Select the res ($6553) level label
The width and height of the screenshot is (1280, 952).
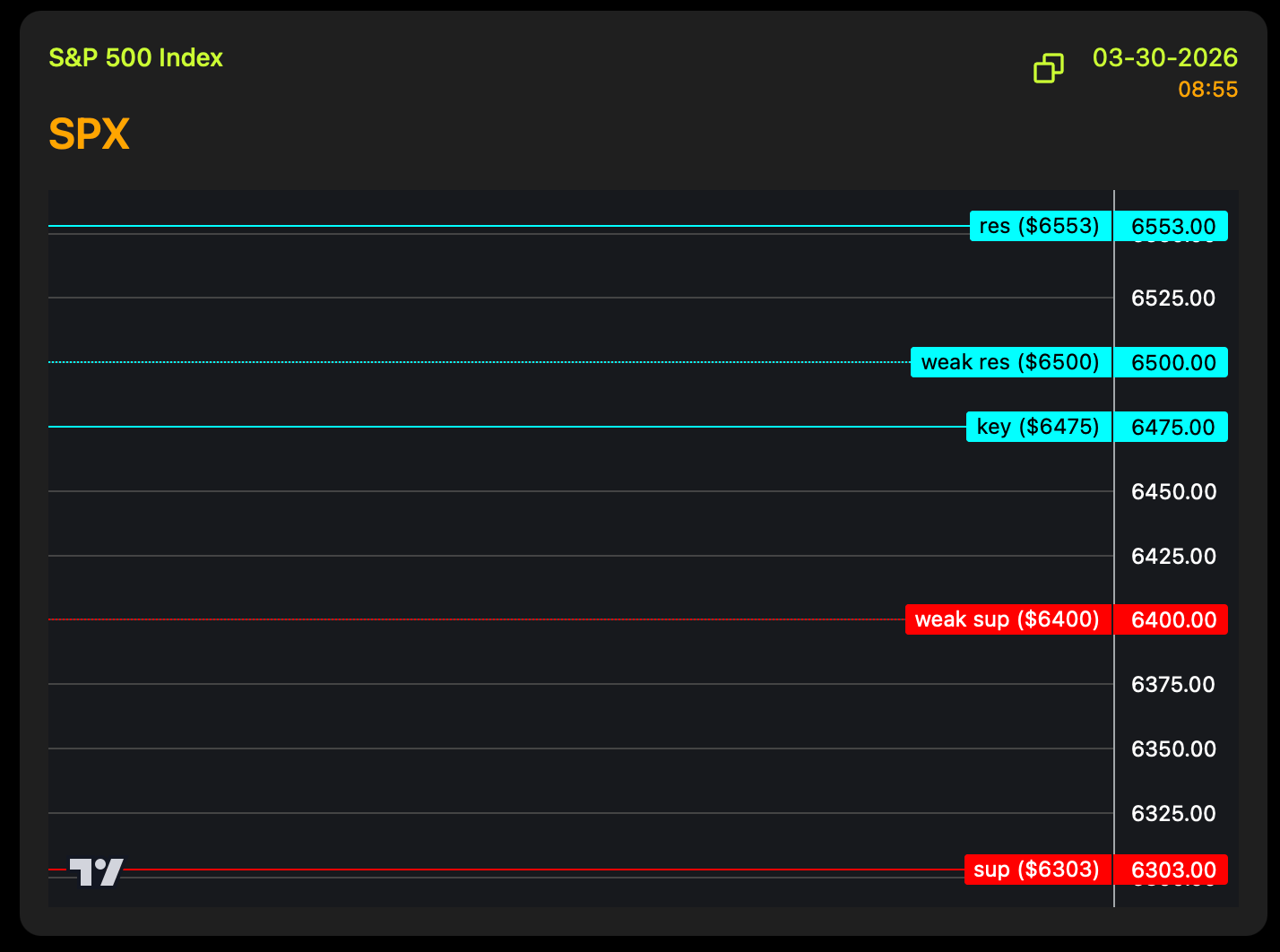point(1040,226)
